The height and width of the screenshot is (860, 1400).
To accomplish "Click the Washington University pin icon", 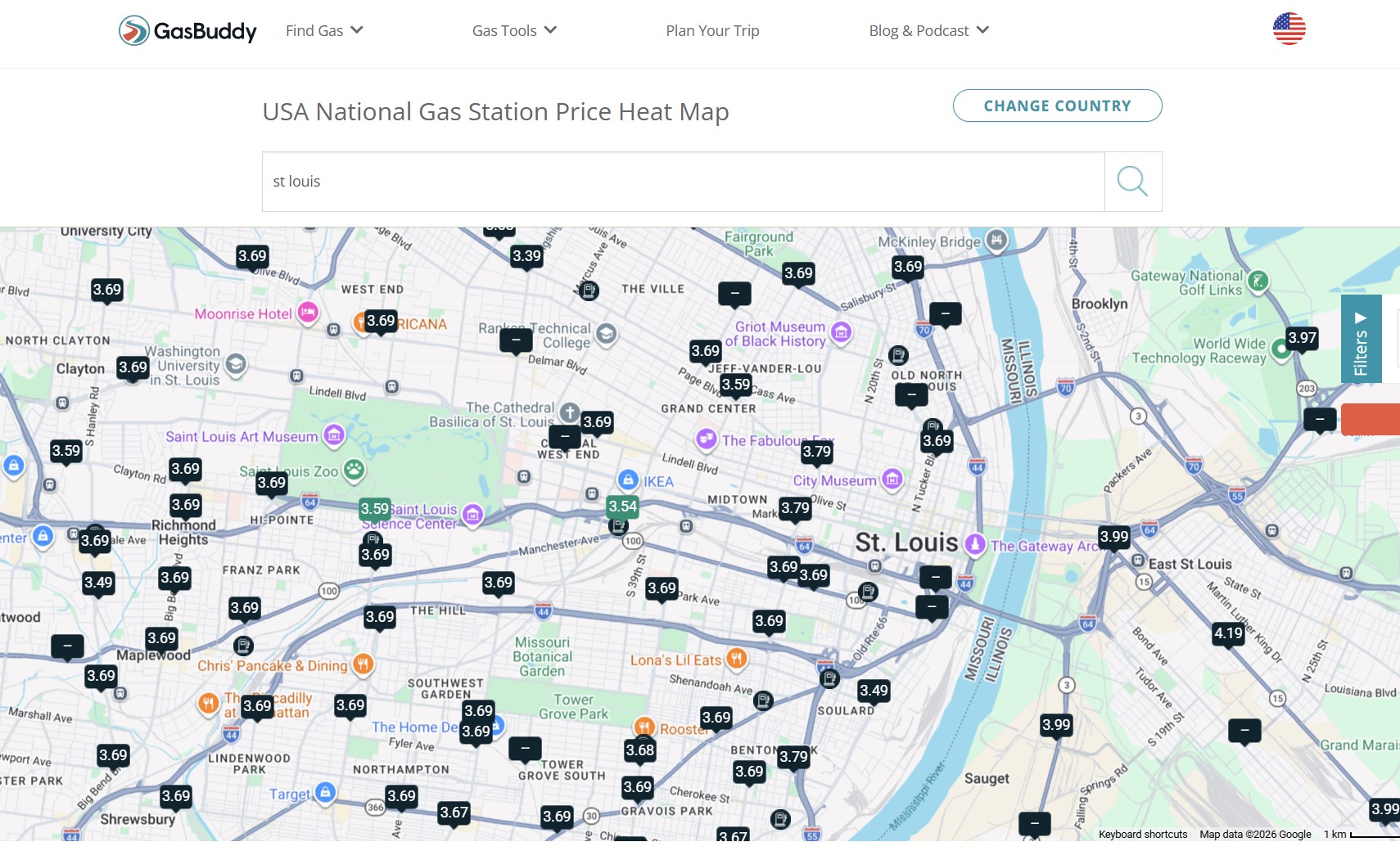I will [236, 364].
